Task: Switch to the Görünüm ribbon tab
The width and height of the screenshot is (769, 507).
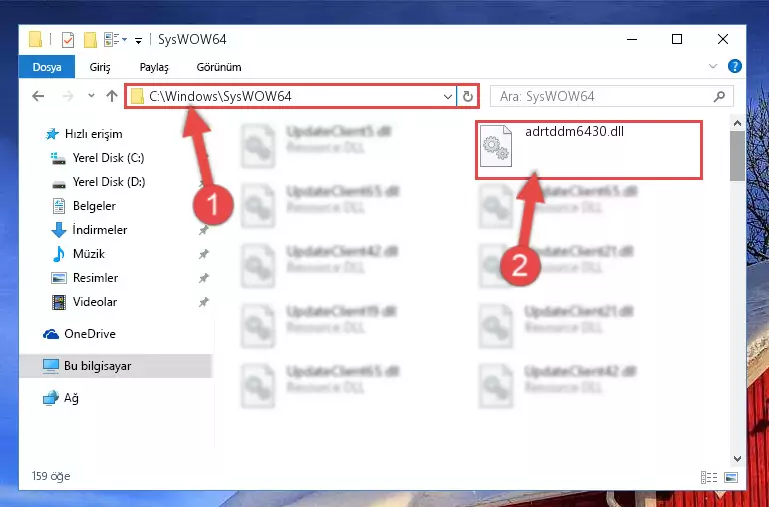Action: [x=219, y=67]
